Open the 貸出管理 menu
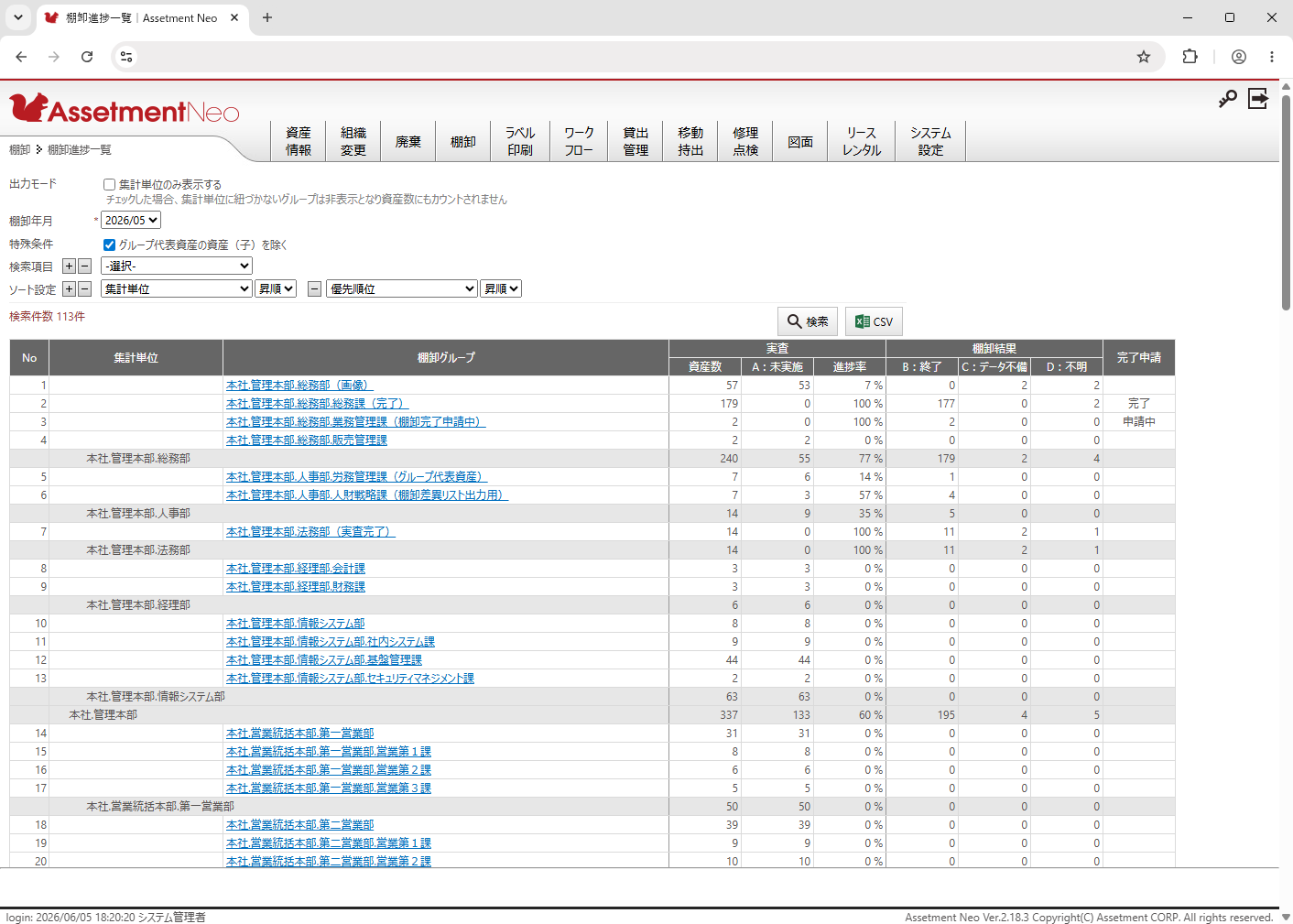Viewport: 1293px width, 924px height. point(636,142)
